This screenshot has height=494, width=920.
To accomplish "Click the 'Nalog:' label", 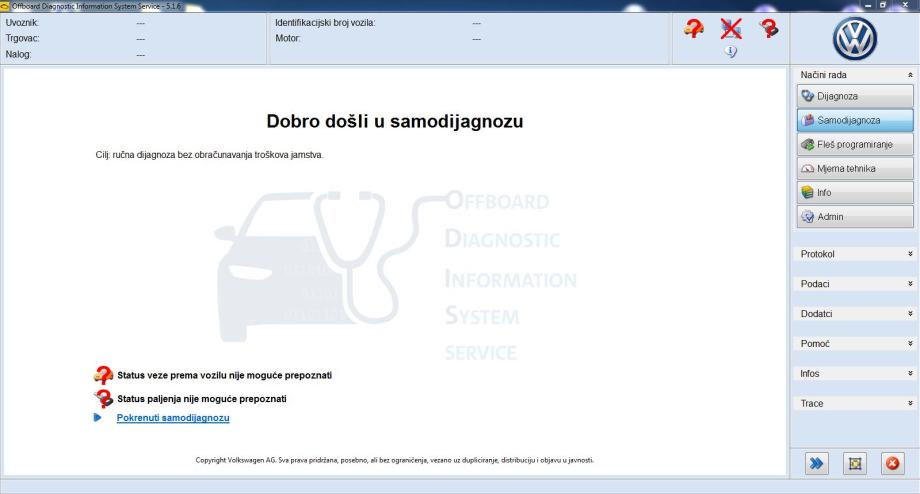I will point(18,54).
